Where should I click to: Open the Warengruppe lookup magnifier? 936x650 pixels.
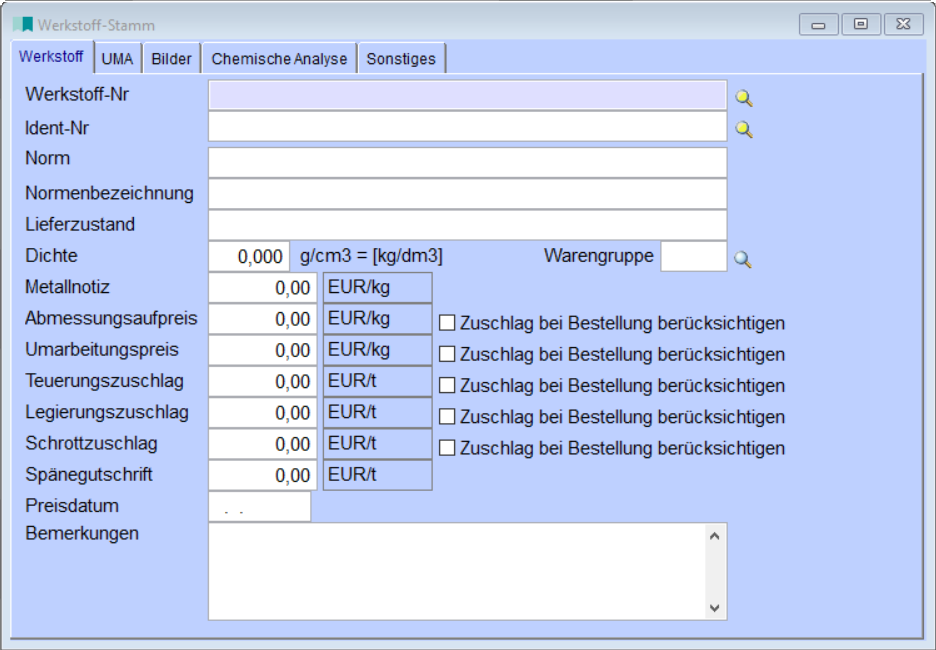(741, 258)
